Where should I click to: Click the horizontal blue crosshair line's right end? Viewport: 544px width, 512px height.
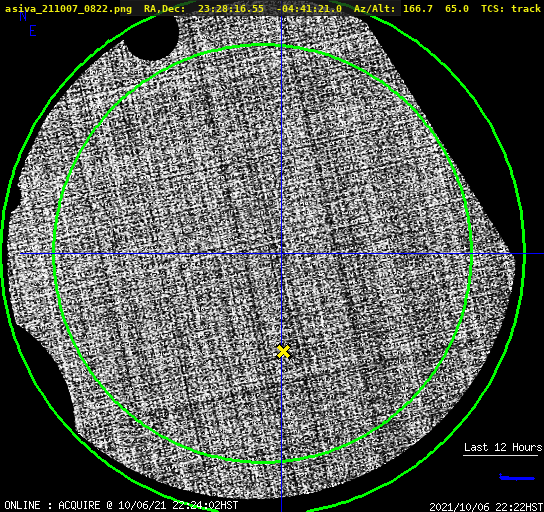point(534,254)
